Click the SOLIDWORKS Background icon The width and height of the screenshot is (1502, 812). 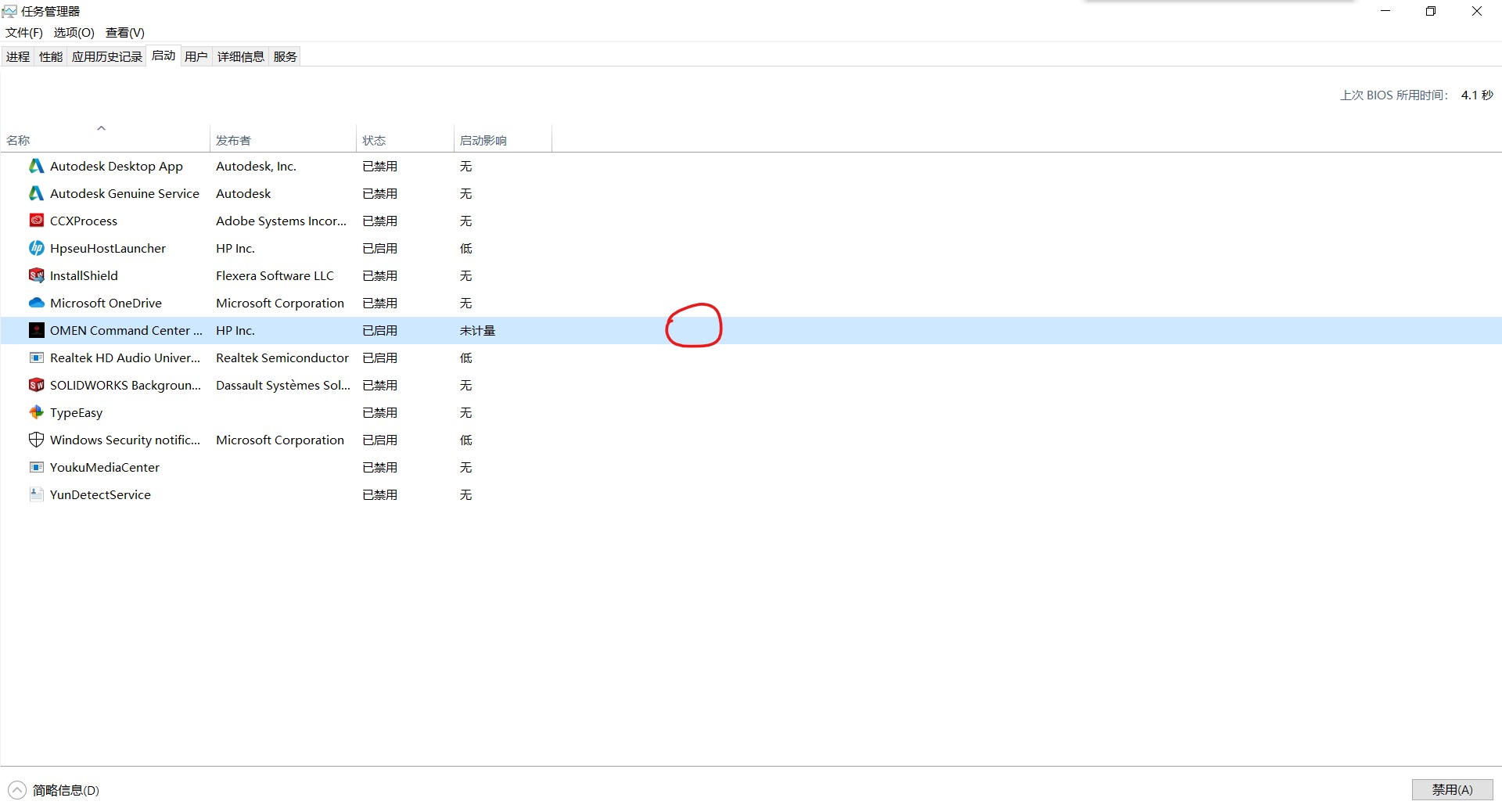[36, 385]
